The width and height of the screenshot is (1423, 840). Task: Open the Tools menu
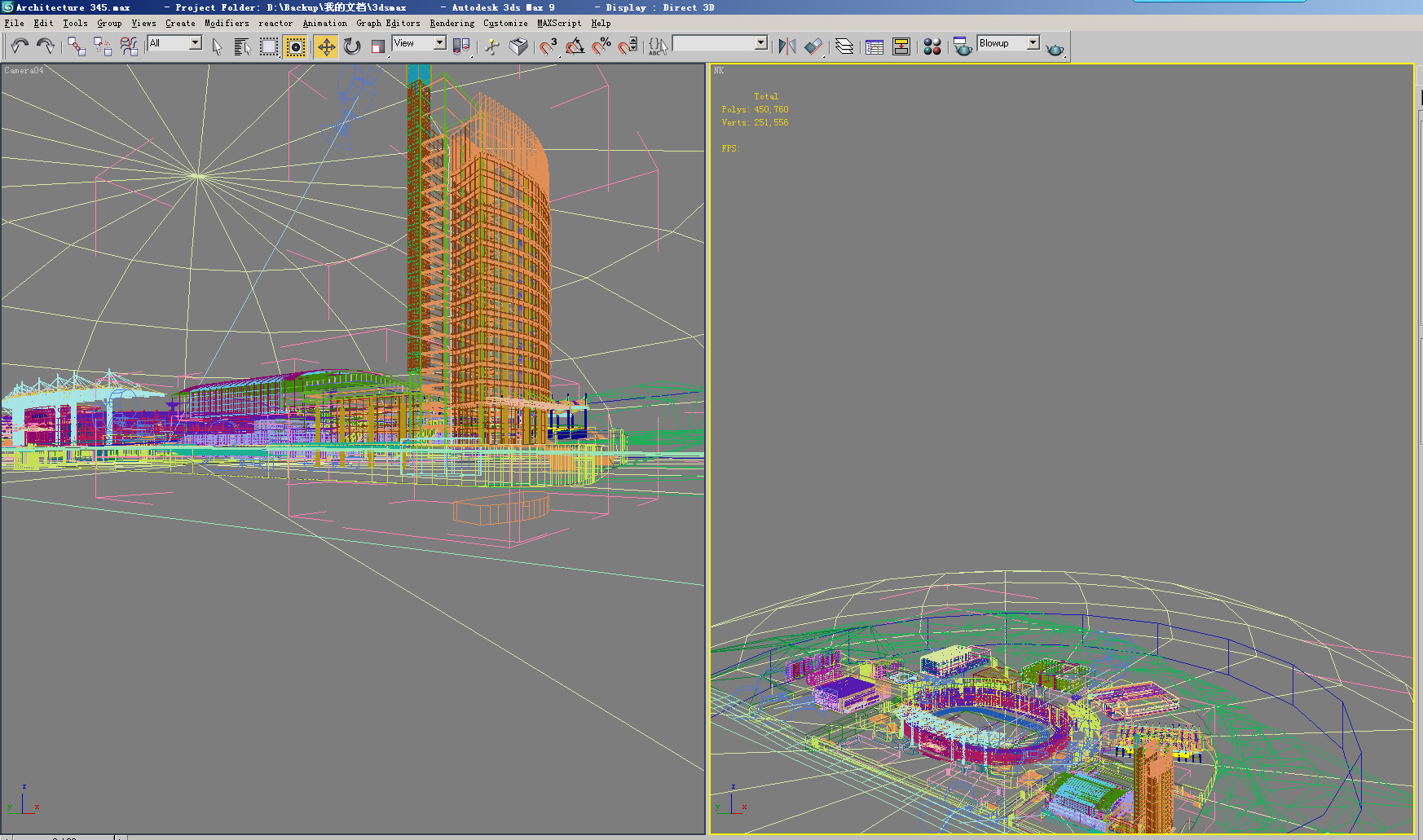75,24
